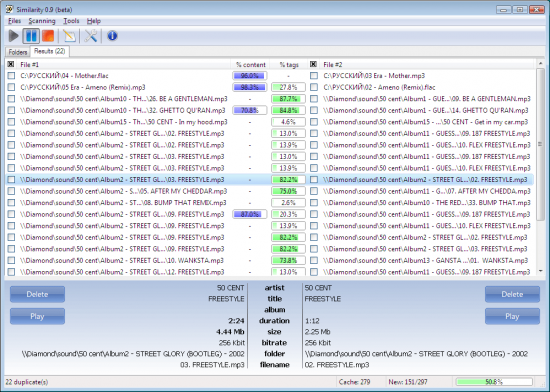
Task: Click the 2.25 Mb size value
Action: [317, 332]
